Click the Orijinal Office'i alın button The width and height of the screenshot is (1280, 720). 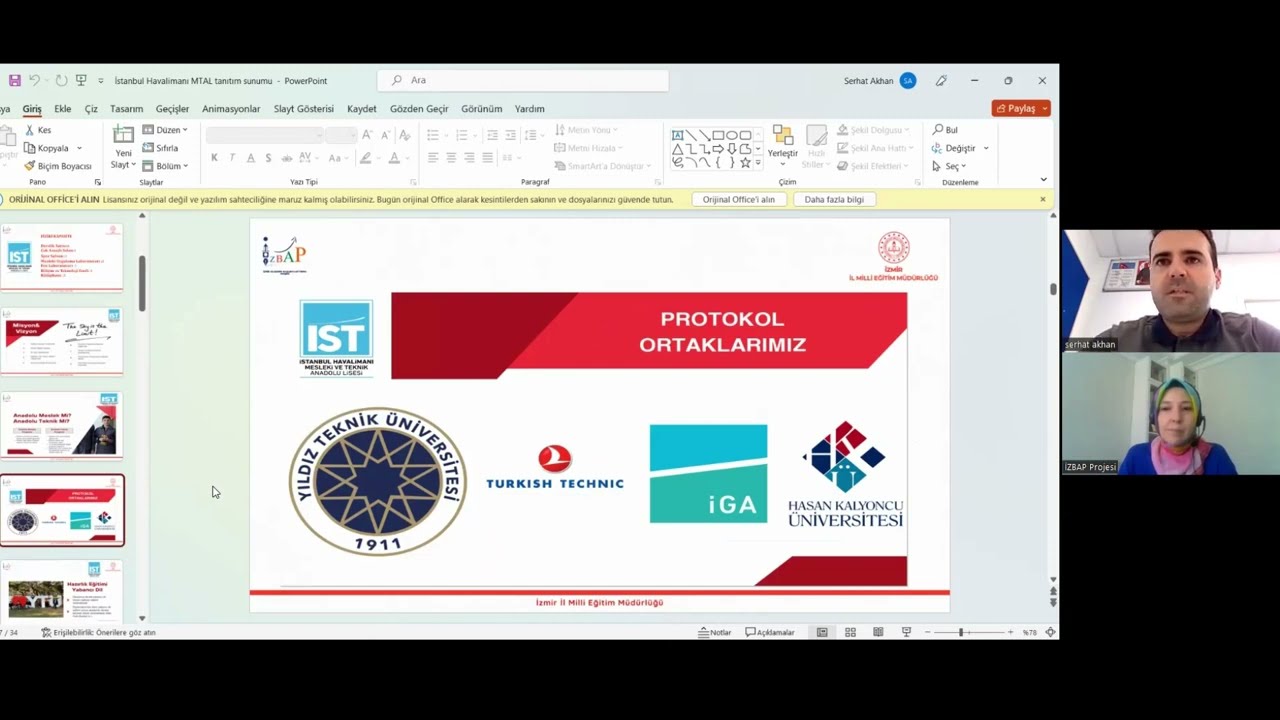click(738, 199)
